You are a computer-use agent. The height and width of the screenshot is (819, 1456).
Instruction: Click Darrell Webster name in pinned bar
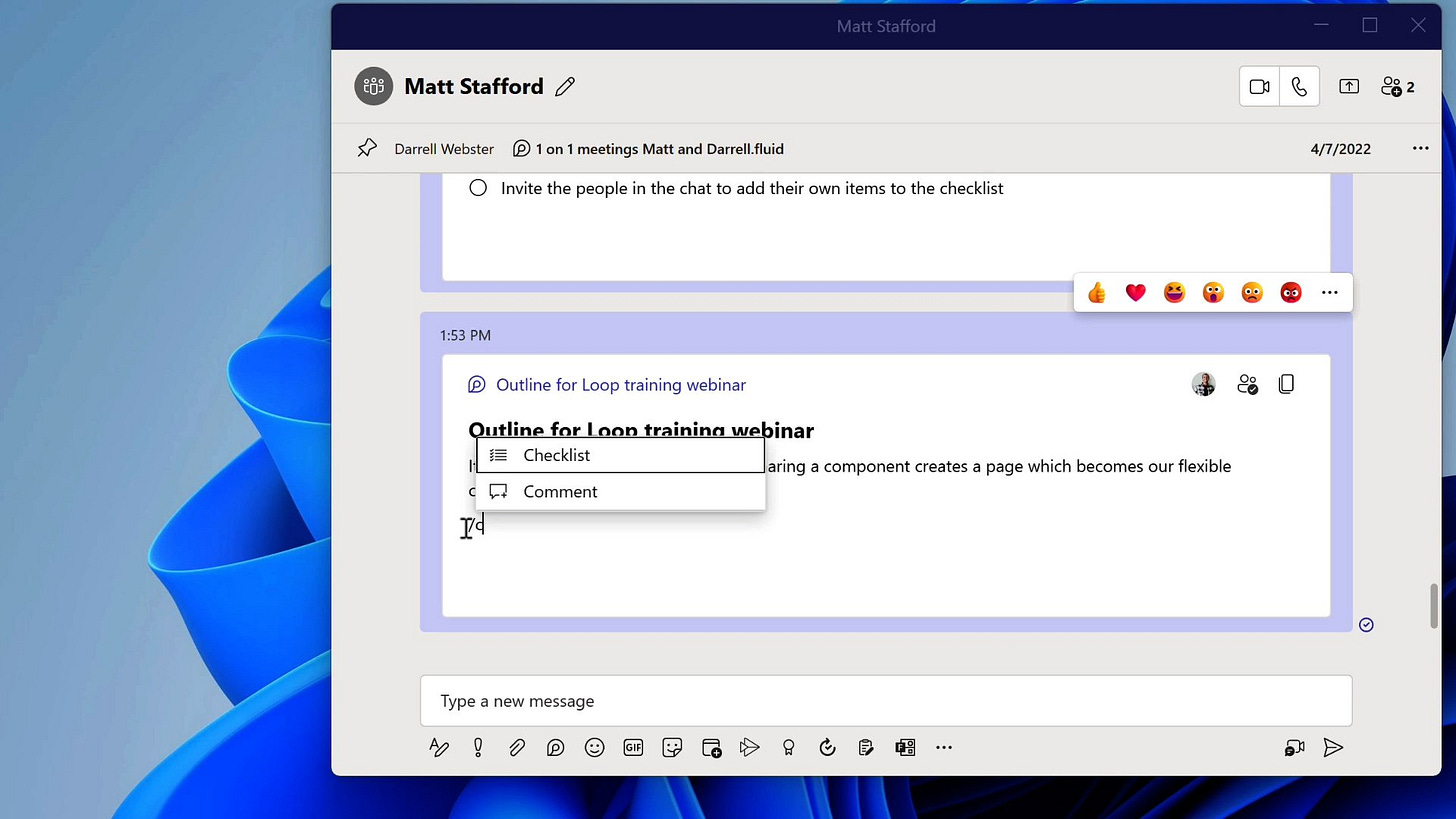pos(444,149)
